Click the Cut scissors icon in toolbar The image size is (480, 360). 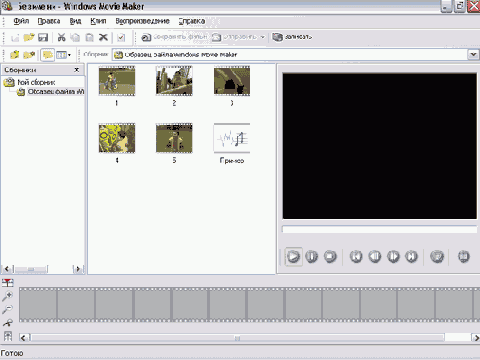[61, 37]
